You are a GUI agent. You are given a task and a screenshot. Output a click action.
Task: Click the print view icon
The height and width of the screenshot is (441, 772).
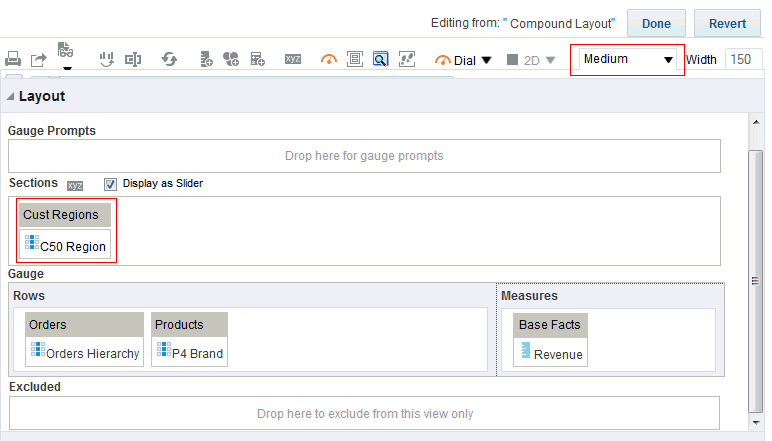14,60
